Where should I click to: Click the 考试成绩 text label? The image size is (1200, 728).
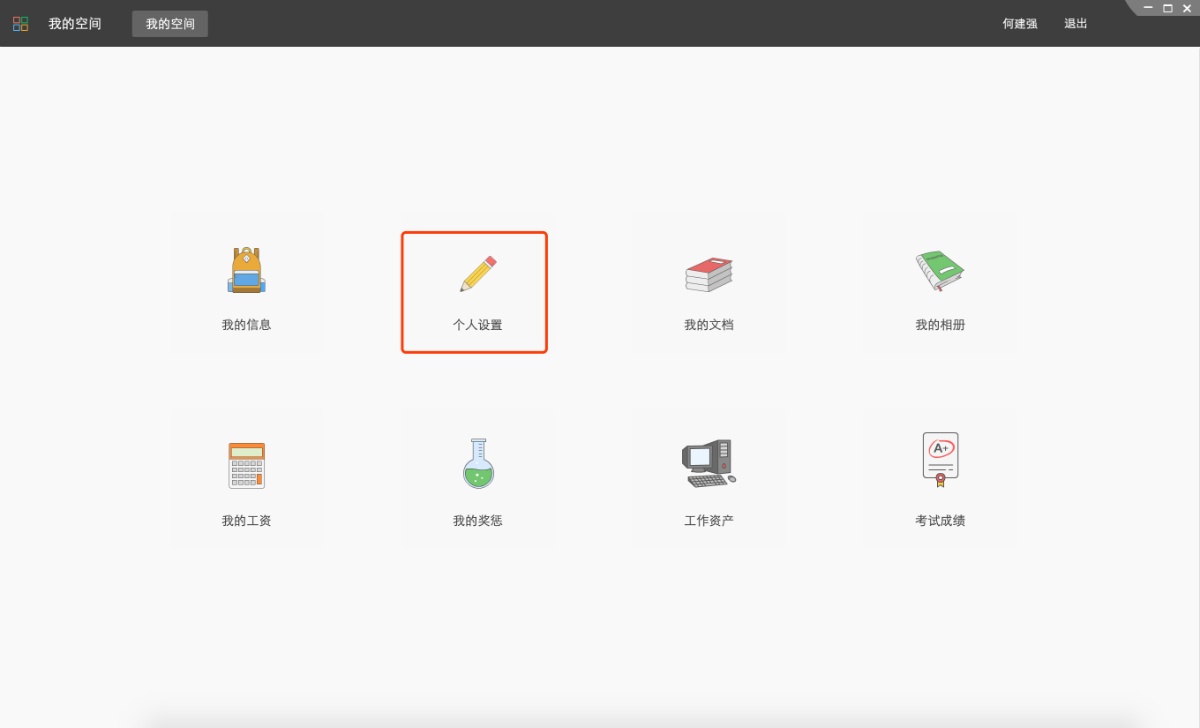click(939, 521)
